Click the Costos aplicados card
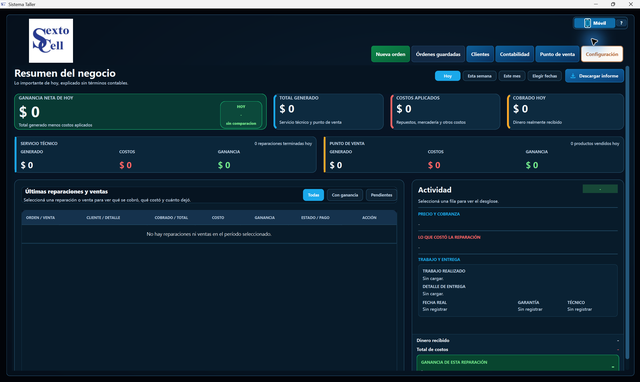This screenshot has height=382, width=640. coord(445,111)
